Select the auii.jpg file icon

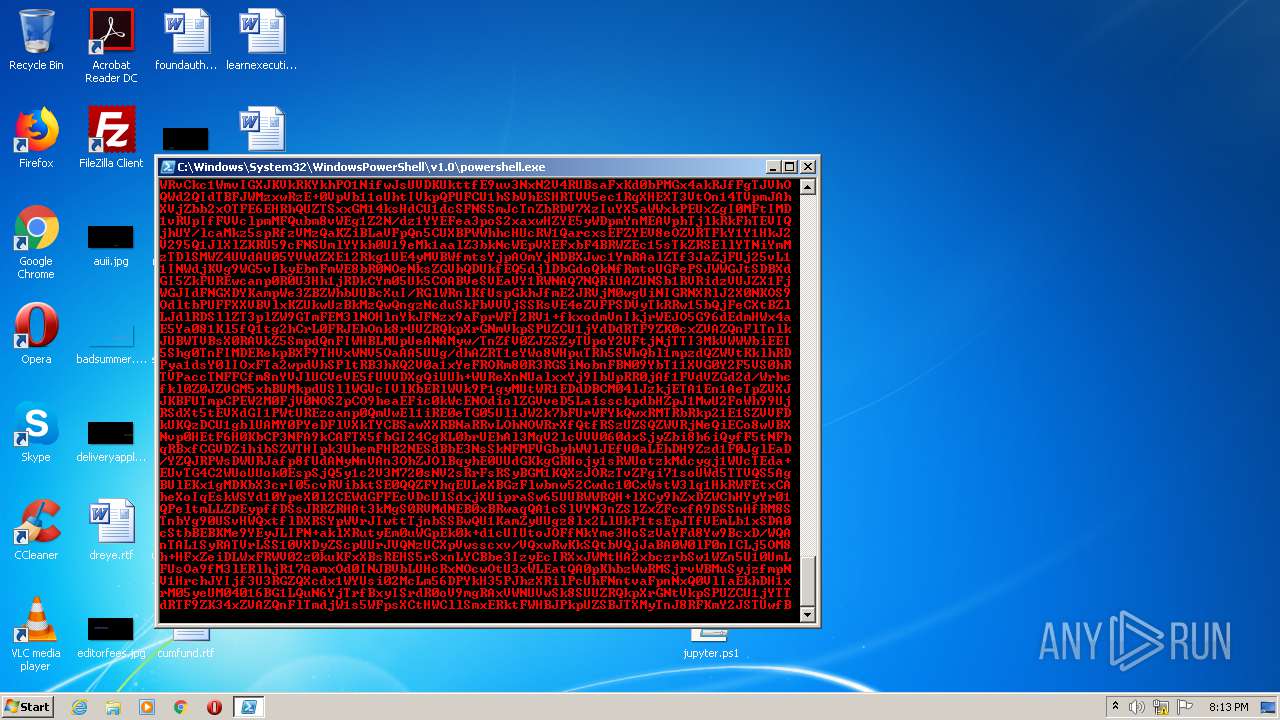click(x=111, y=245)
